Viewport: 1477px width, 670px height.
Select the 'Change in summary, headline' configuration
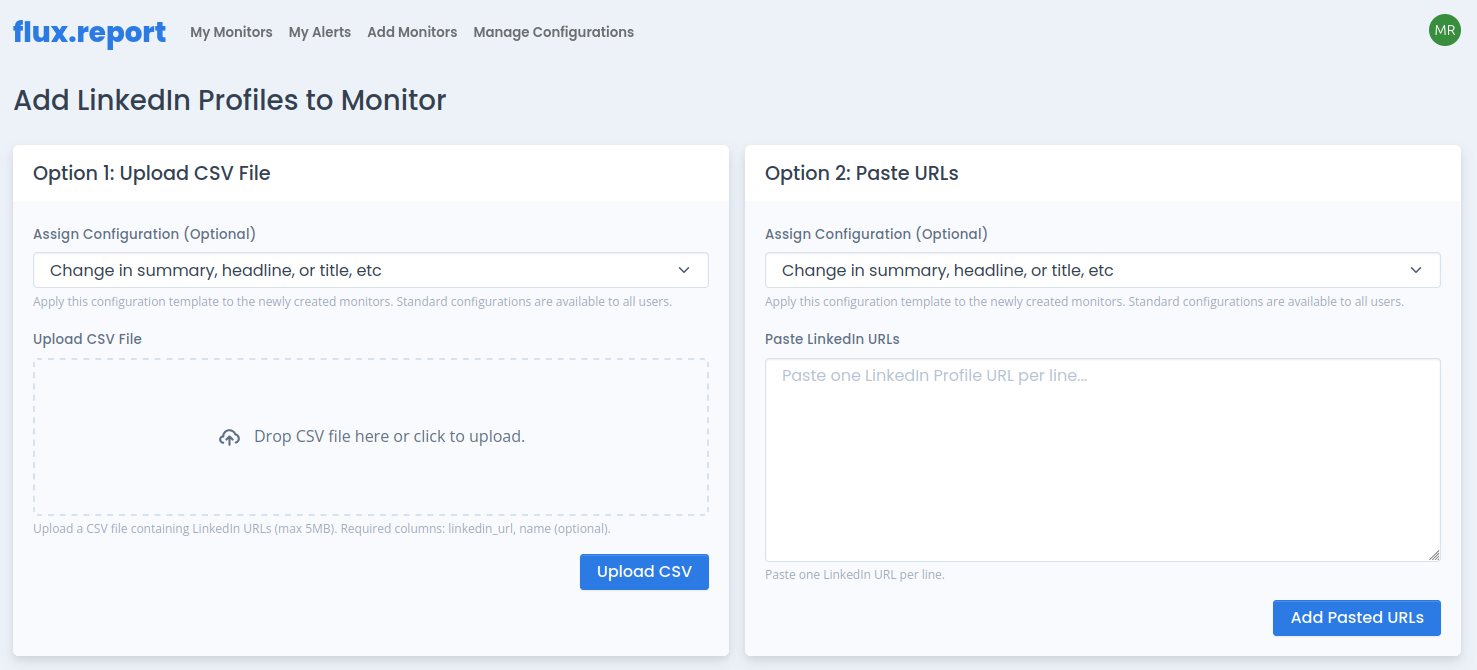coord(370,269)
